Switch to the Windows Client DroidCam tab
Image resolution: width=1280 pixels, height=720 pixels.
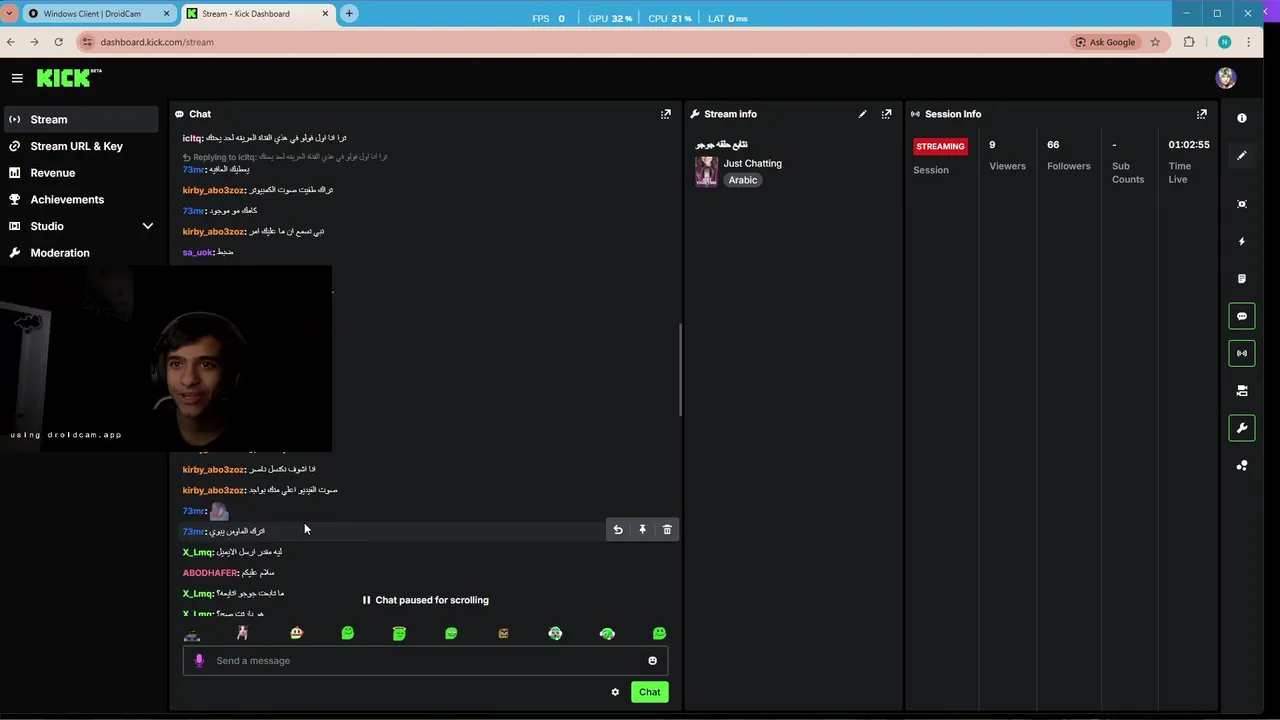(98, 14)
